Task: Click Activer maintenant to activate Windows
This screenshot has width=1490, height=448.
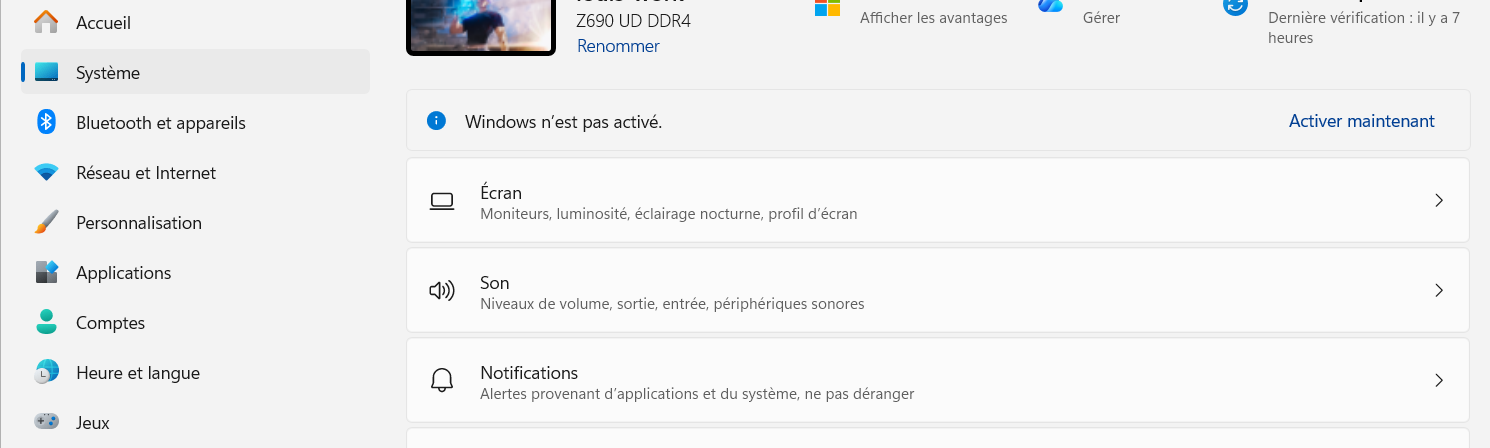Action: point(1361,121)
